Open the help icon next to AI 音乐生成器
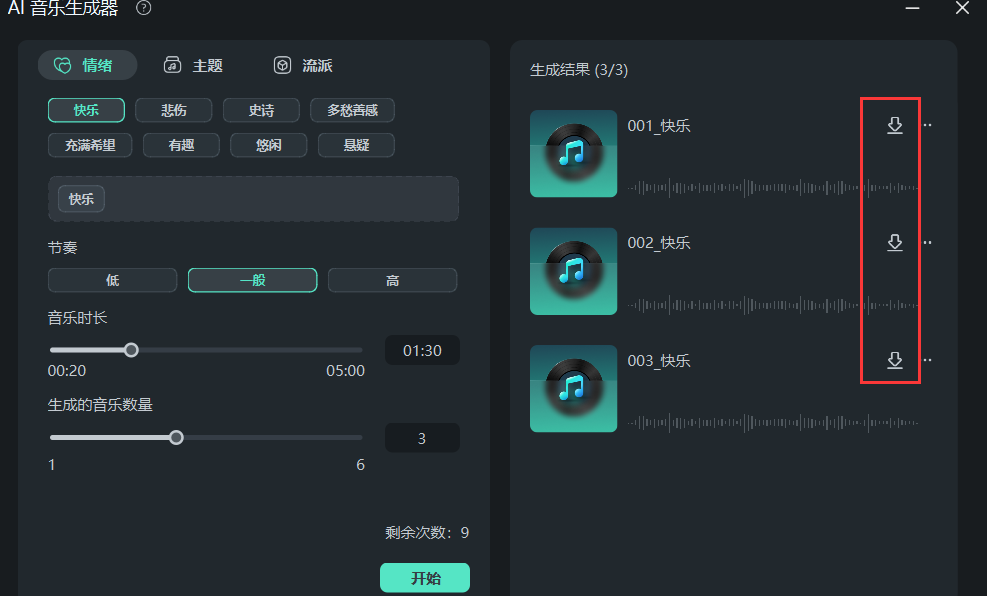Screen dimensions: 987x596 (x=143, y=8)
